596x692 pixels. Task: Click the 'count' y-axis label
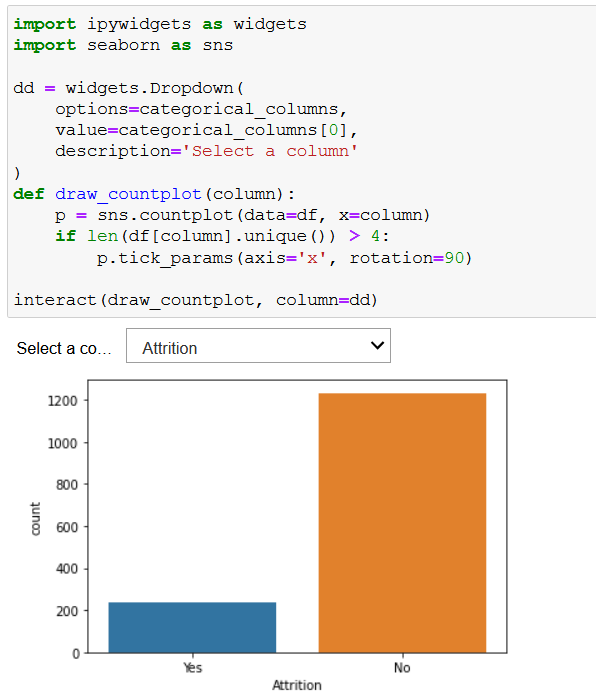pyautogui.click(x=35, y=519)
